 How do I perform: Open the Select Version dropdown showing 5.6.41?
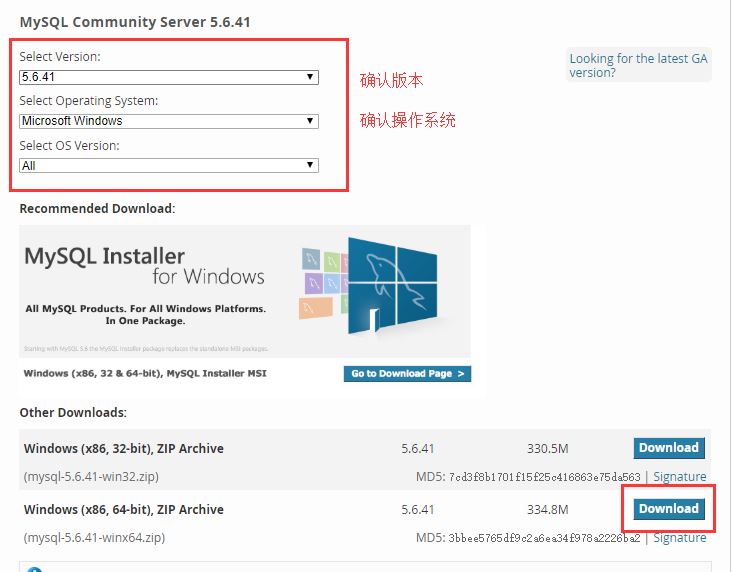coord(169,77)
